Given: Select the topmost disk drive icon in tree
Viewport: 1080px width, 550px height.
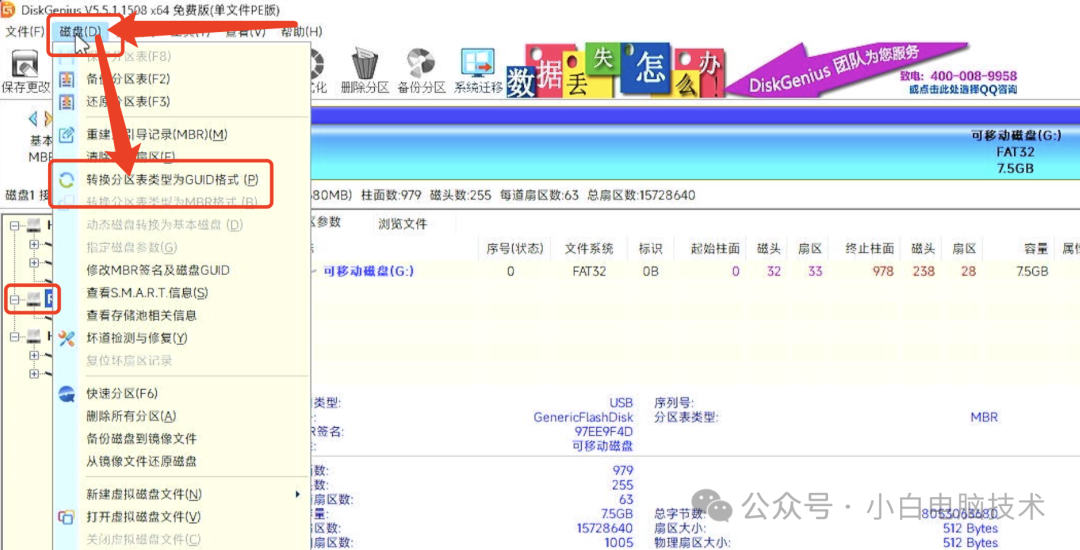Looking at the screenshot, I should [x=34, y=225].
